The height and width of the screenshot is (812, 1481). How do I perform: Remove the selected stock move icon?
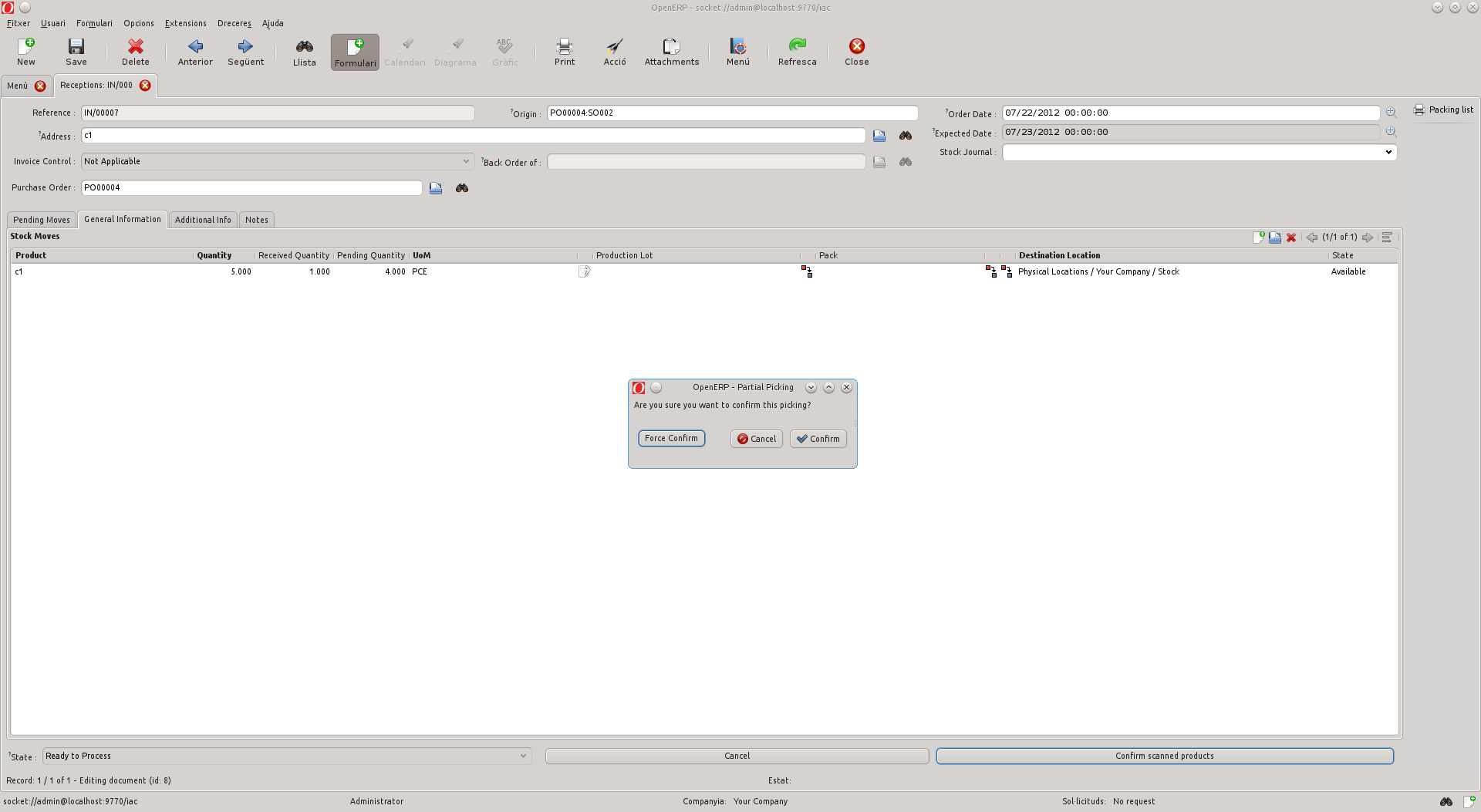pyautogui.click(x=1291, y=238)
